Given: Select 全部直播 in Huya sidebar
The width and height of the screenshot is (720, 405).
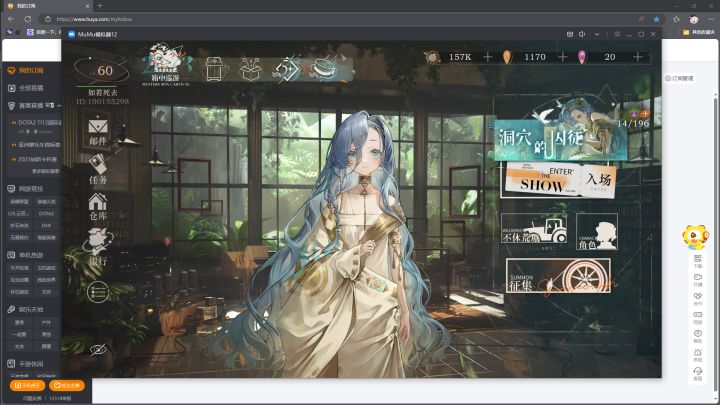Looking at the screenshot, I should pos(26,88).
